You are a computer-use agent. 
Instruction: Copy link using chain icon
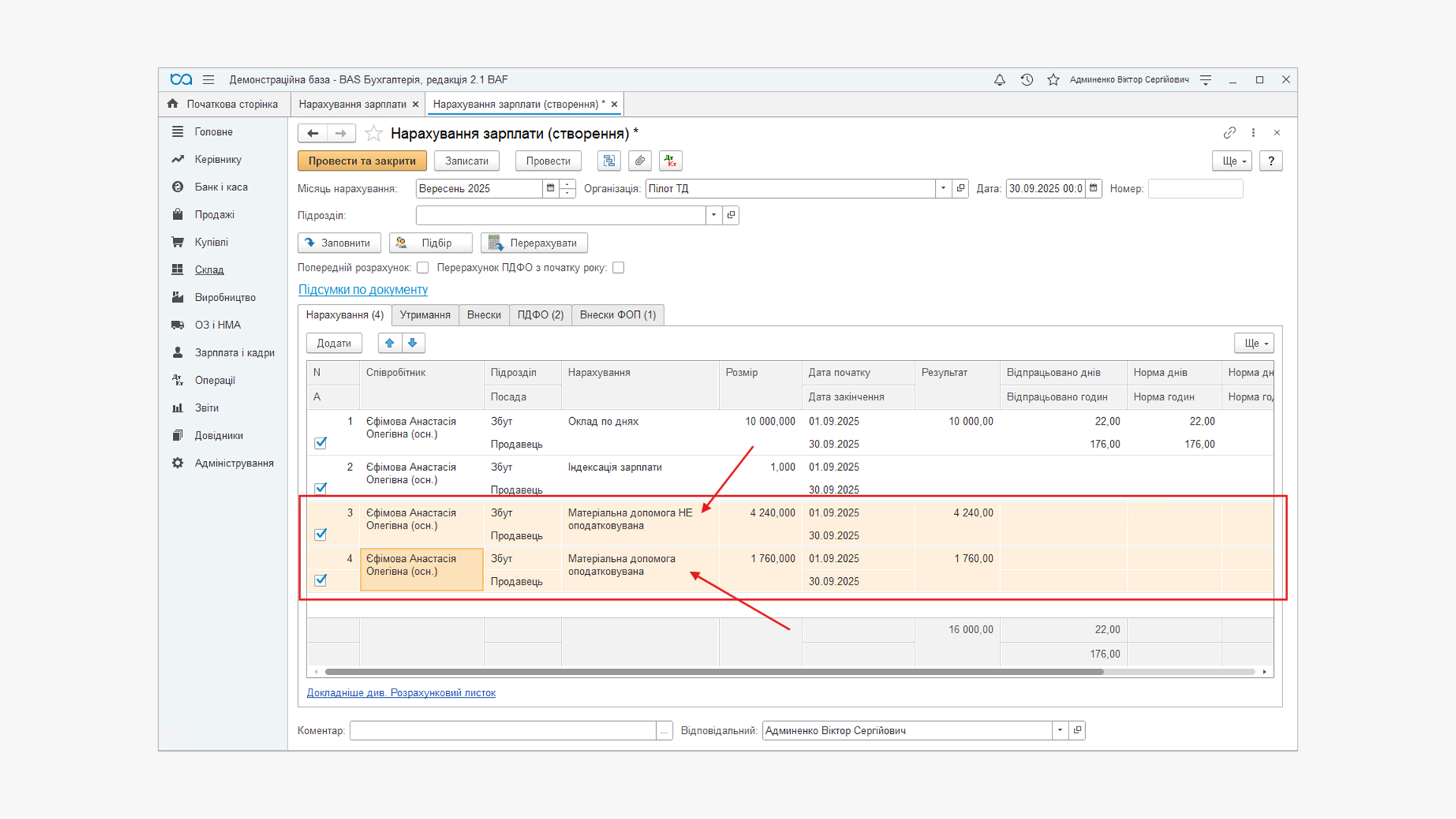point(1229,133)
